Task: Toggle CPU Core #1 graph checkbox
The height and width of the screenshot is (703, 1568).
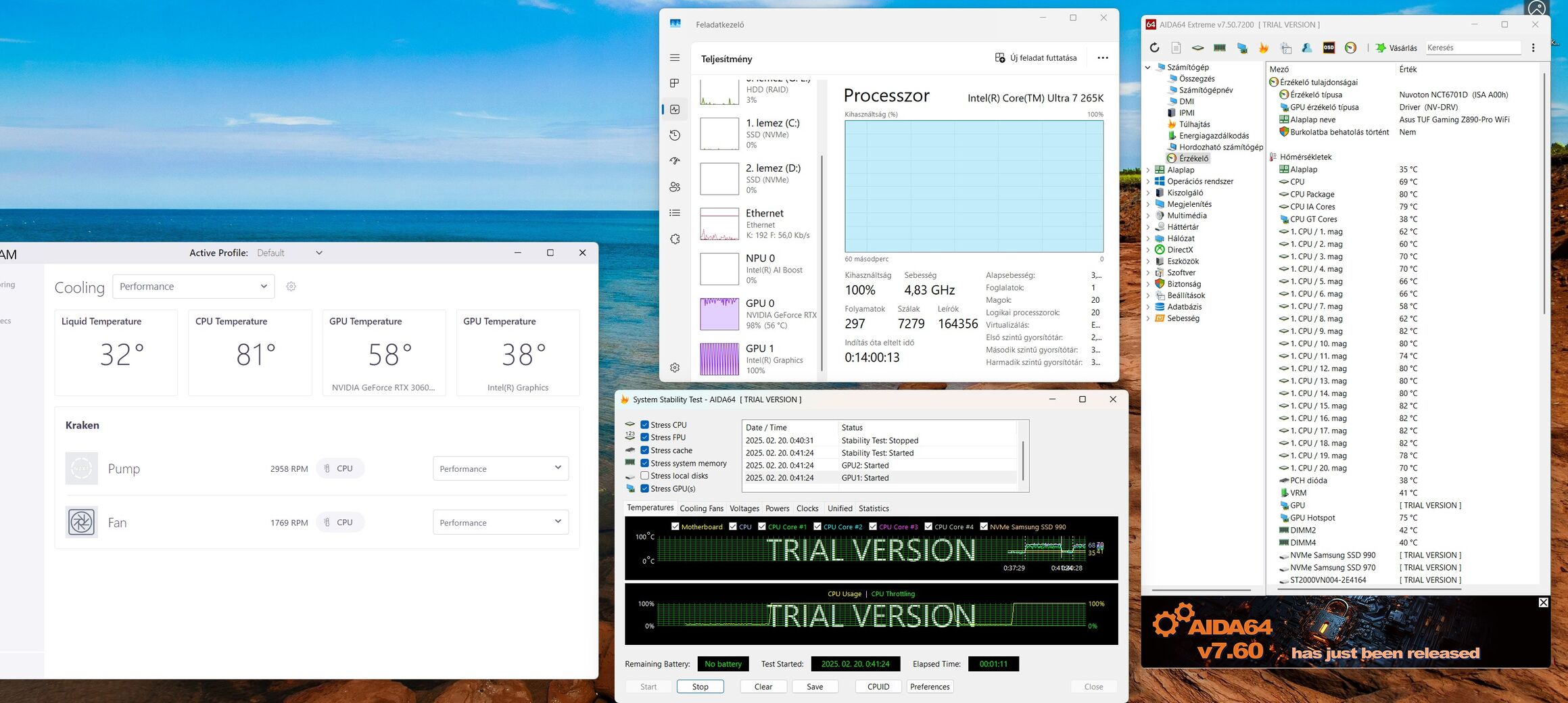Action: tap(762, 527)
